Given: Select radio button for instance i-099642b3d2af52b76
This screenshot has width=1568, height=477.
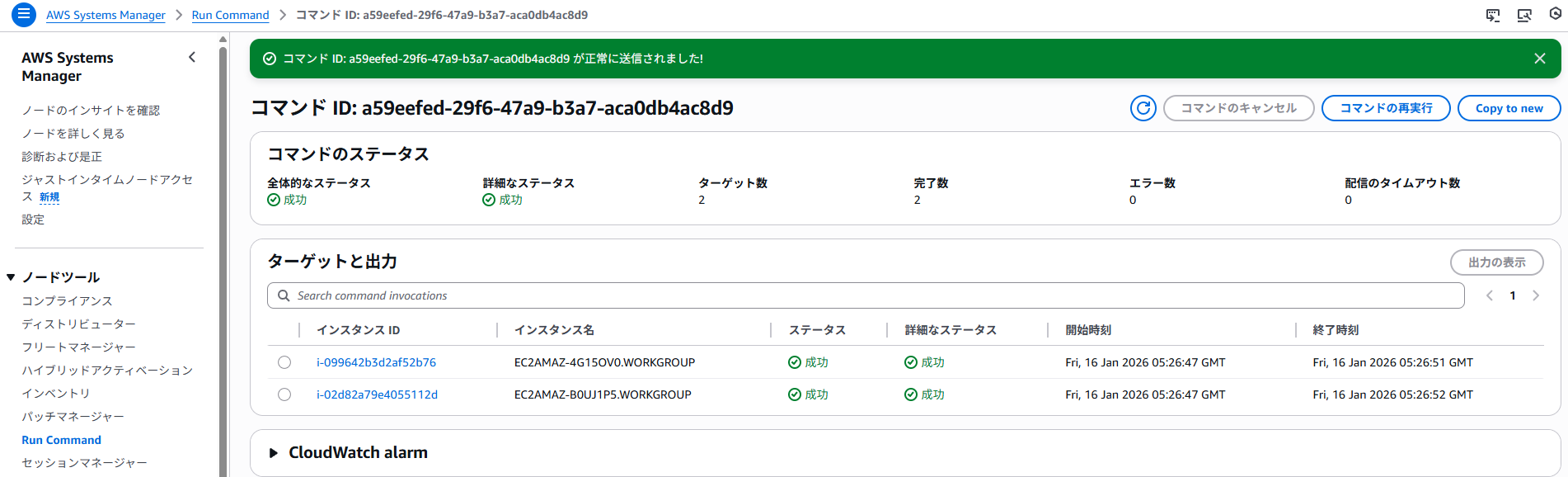Looking at the screenshot, I should point(284,362).
